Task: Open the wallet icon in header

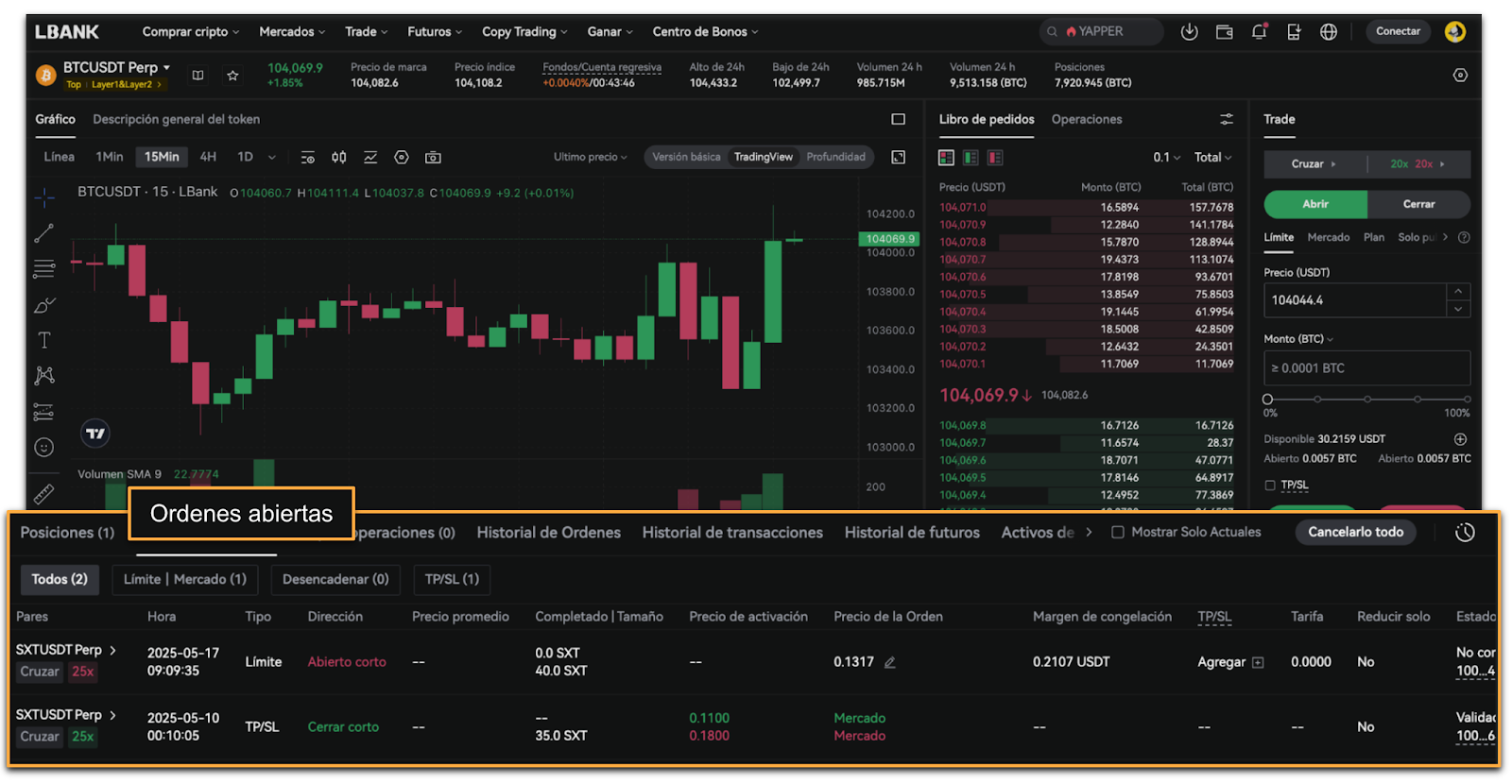Action: [x=1225, y=31]
